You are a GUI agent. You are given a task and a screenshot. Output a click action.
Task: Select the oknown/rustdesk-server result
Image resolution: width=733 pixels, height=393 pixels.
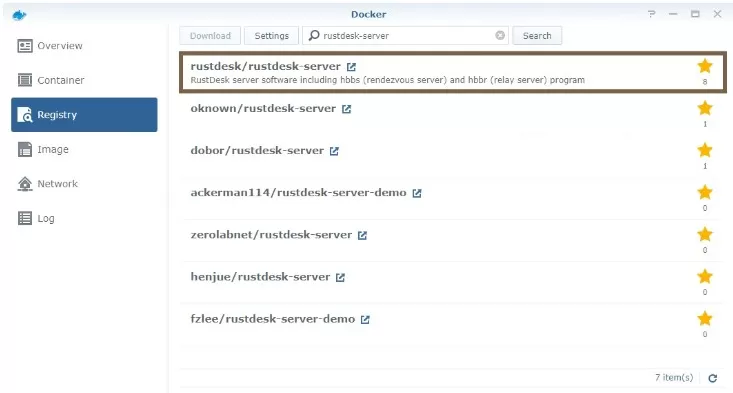coord(453,114)
